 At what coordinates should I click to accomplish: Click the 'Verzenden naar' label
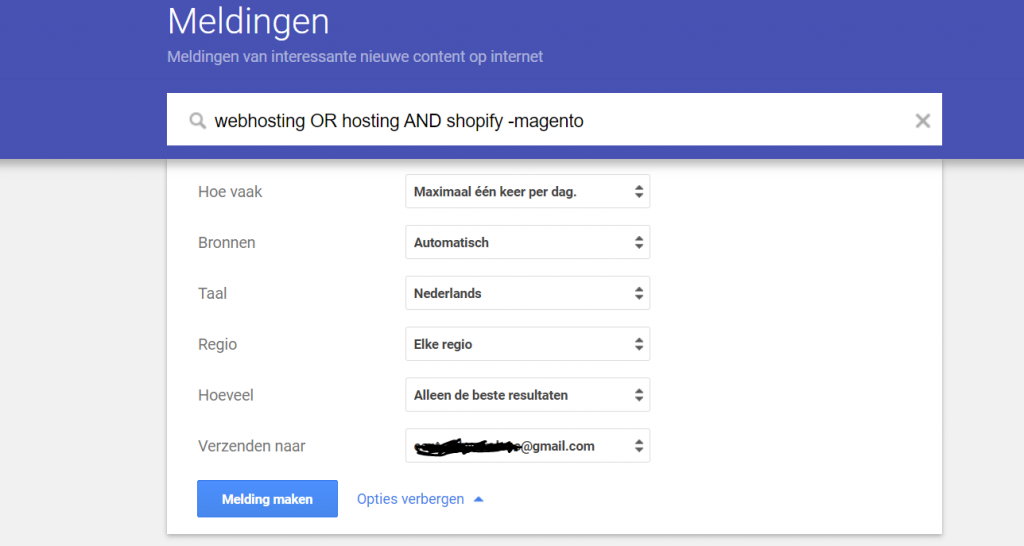[252, 446]
